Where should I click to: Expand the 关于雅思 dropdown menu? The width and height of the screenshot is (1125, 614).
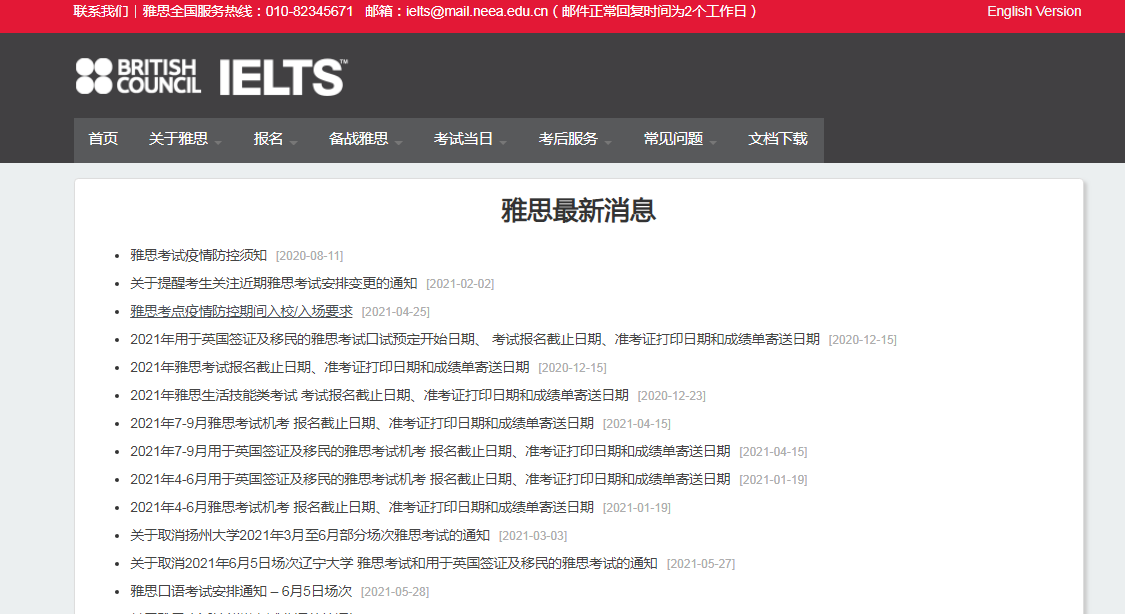click(185, 139)
